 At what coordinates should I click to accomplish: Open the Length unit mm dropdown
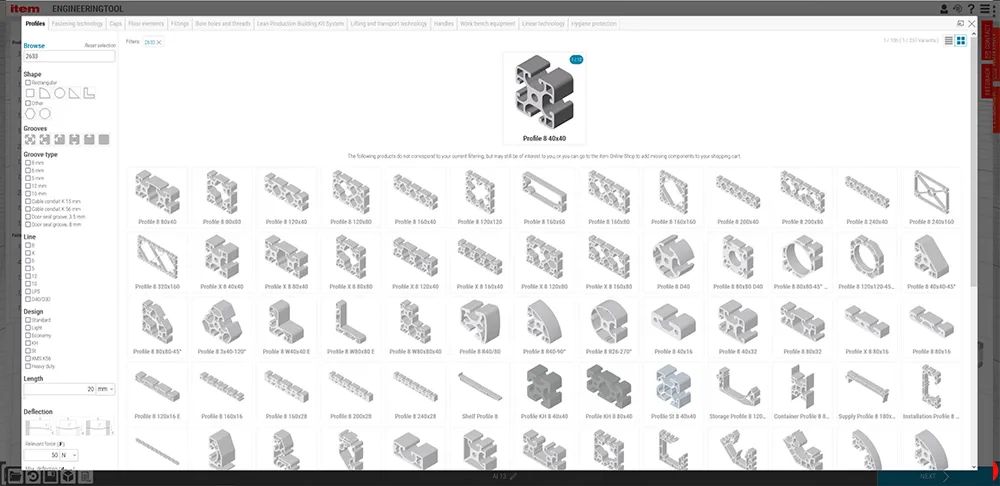tap(107, 389)
